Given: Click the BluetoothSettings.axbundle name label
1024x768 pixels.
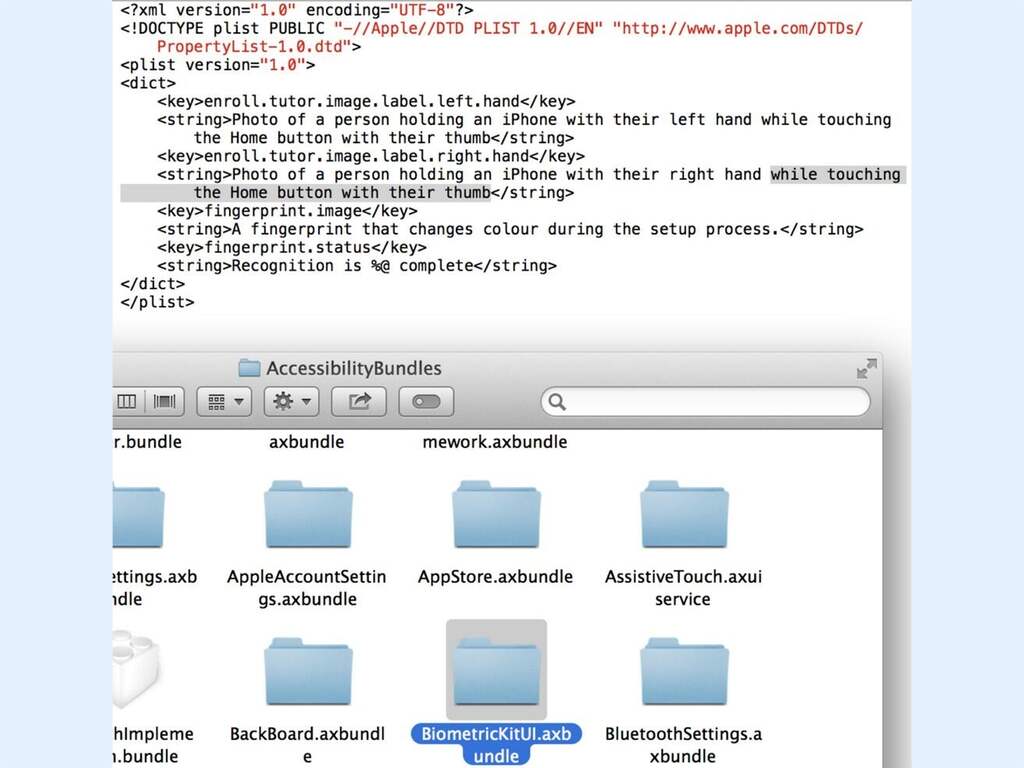Looking at the screenshot, I should tap(683, 744).
